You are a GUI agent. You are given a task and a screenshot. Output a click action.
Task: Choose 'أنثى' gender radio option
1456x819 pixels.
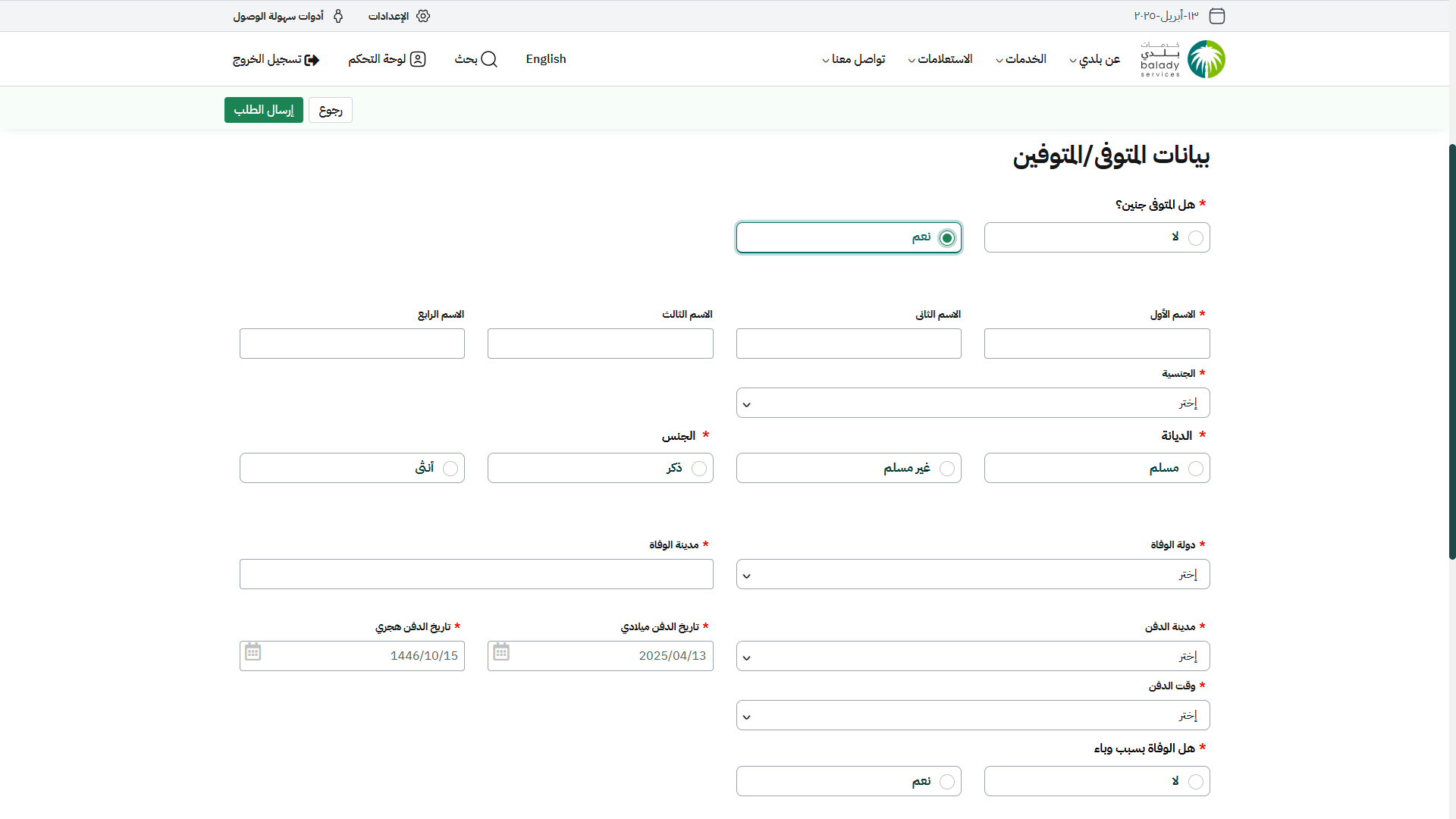(450, 469)
